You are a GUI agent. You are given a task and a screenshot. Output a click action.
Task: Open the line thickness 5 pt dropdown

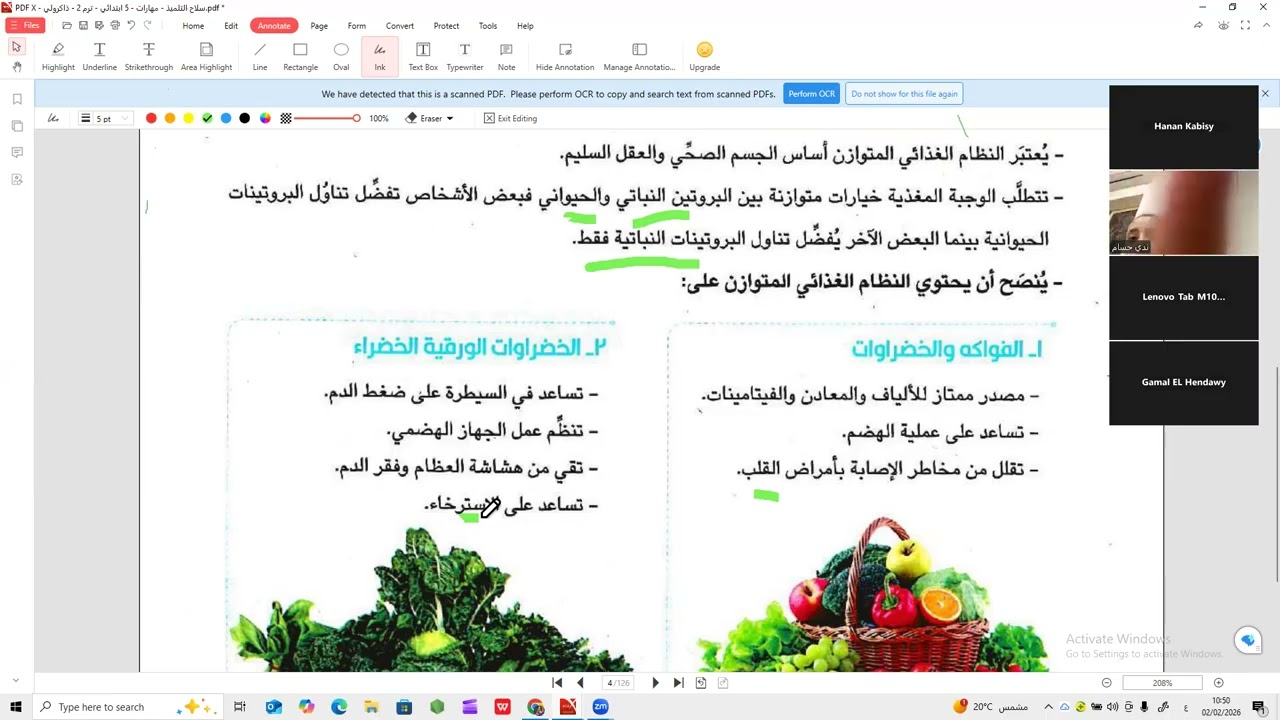click(106, 118)
